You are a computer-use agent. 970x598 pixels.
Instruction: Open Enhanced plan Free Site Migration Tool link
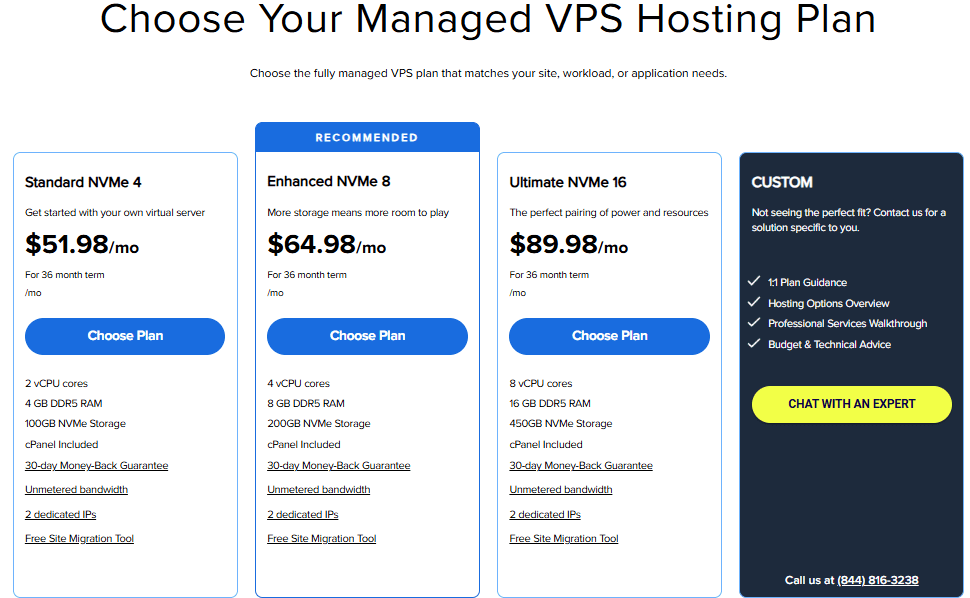[321, 539]
